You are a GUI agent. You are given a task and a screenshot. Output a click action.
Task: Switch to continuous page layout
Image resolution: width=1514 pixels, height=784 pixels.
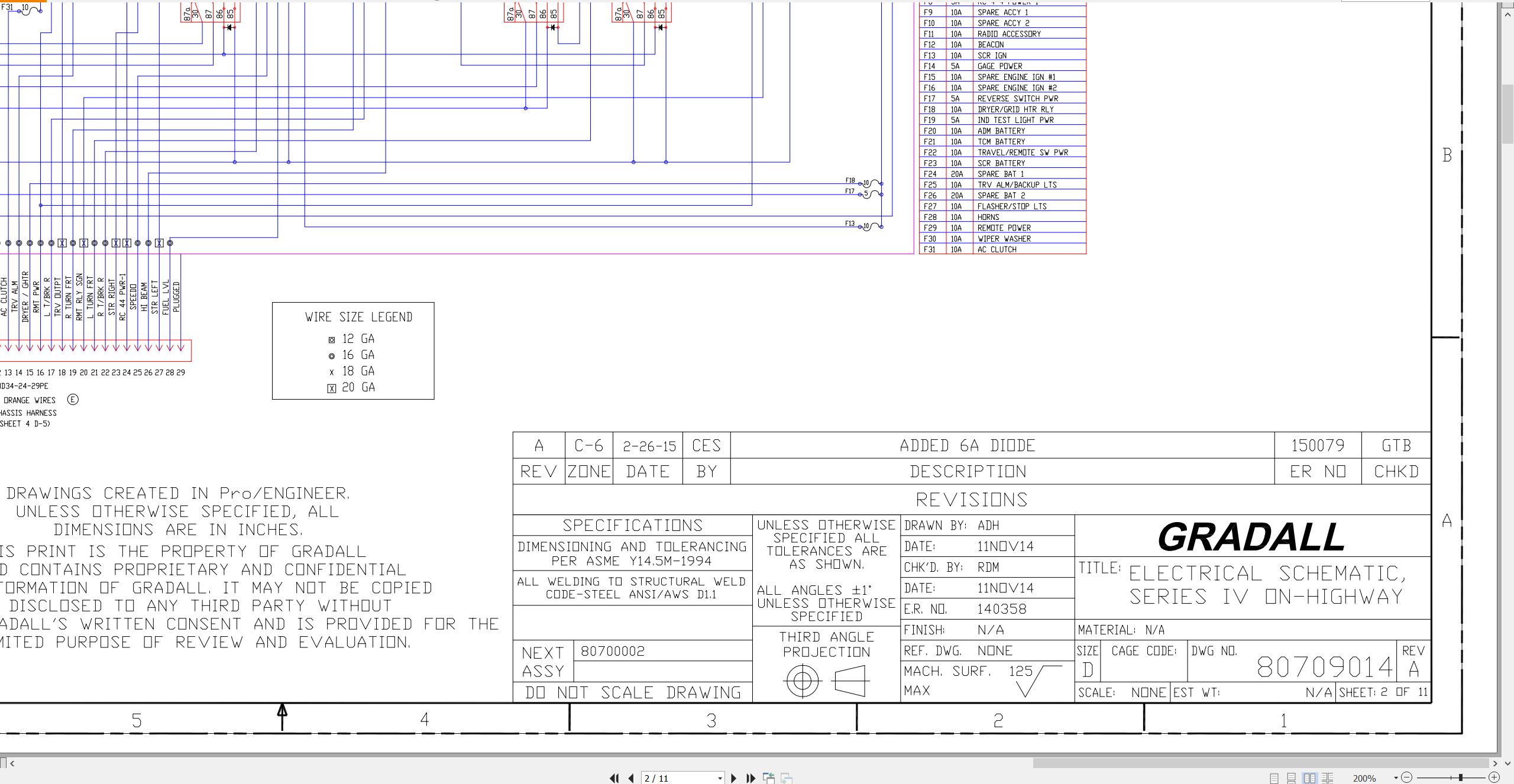(x=1292, y=778)
